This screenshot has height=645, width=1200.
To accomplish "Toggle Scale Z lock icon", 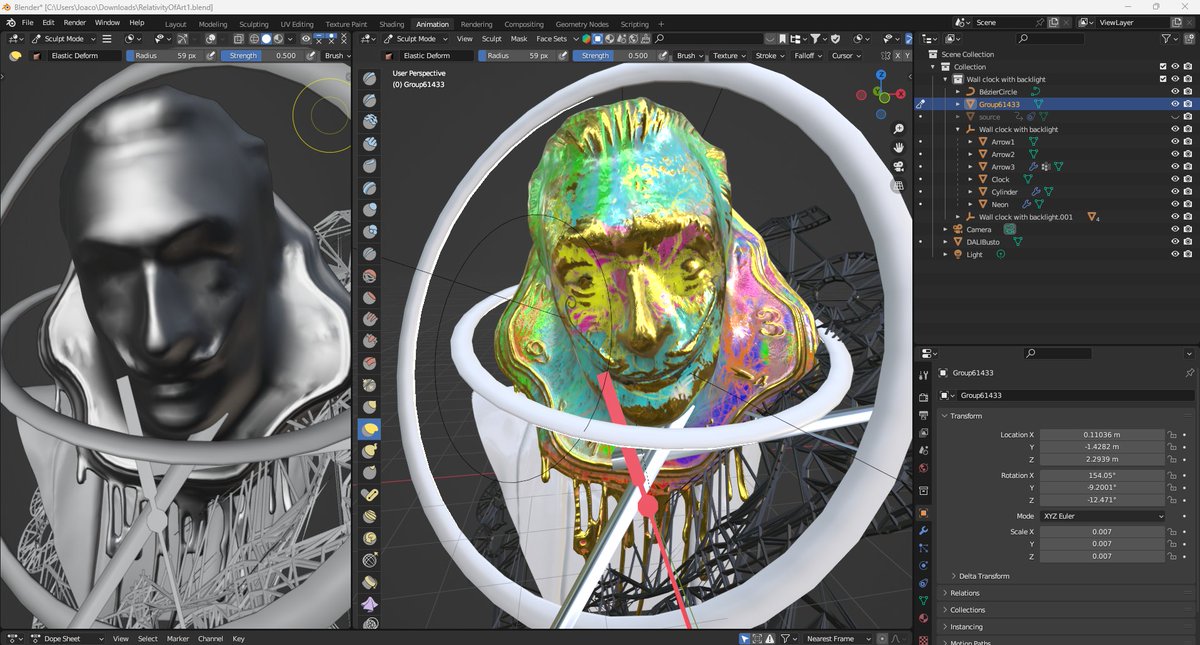I will pyautogui.click(x=1172, y=556).
